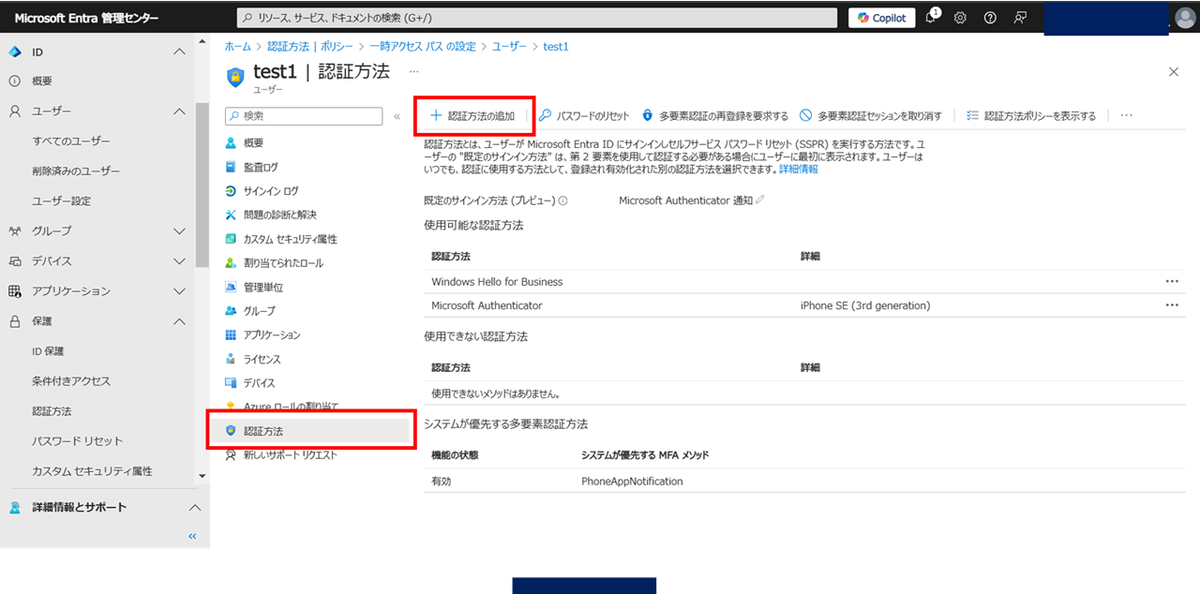The height and width of the screenshot is (594, 1200).
Task: Open 割り当てられたロール
Action: 283,263
